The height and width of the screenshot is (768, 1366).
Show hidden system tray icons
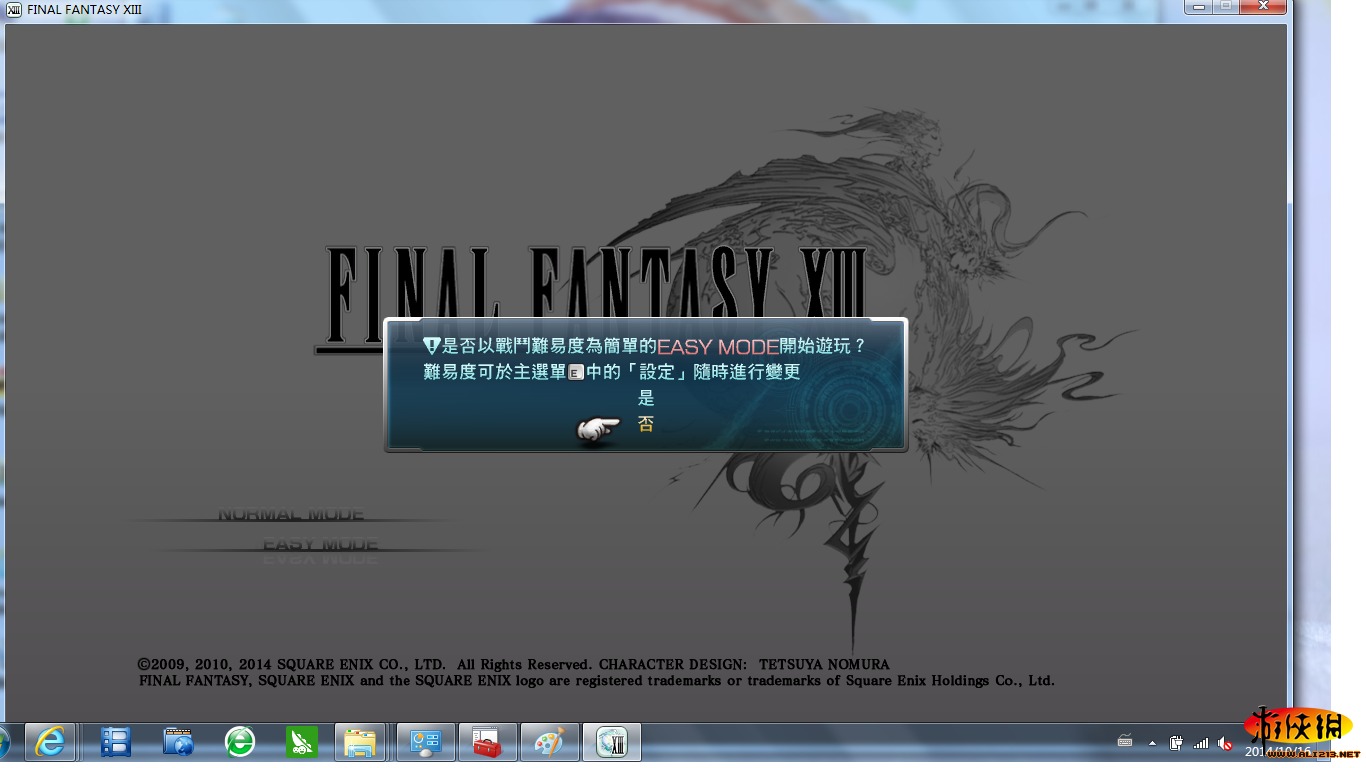pyautogui.click(x=1152, y=743)
